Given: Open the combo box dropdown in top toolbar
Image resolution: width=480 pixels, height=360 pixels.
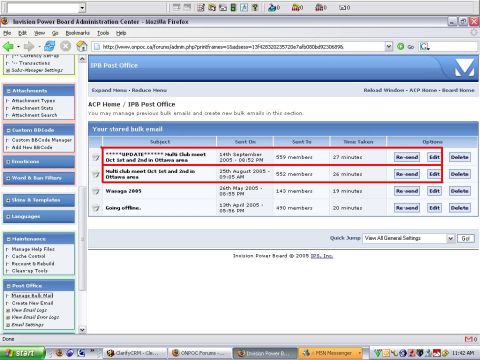Looking at the screenshot, I should (82, 8).
